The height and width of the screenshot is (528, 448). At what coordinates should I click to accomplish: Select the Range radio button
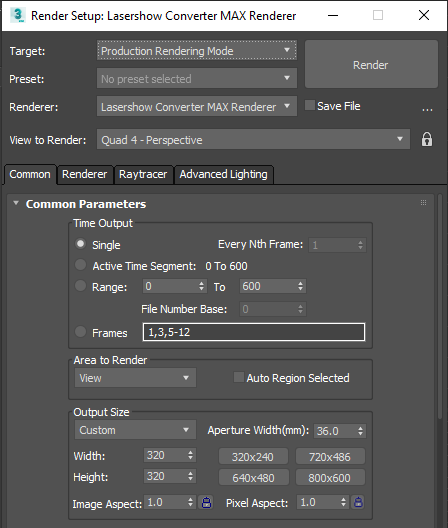tap(80, 286)
